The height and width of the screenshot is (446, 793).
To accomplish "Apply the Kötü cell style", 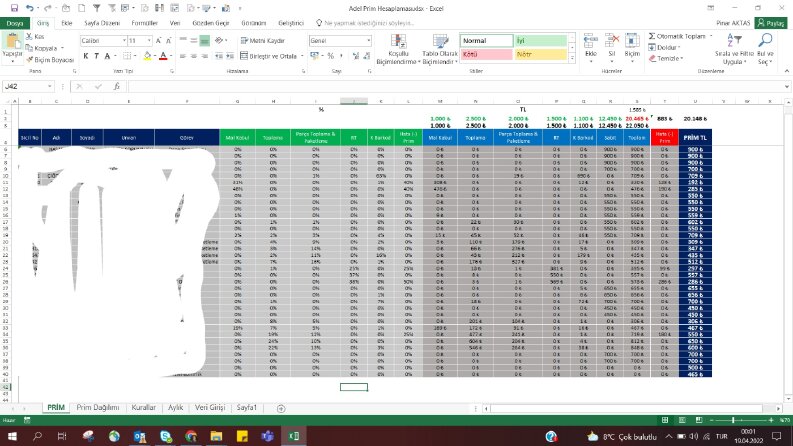I will coord(486,54).
